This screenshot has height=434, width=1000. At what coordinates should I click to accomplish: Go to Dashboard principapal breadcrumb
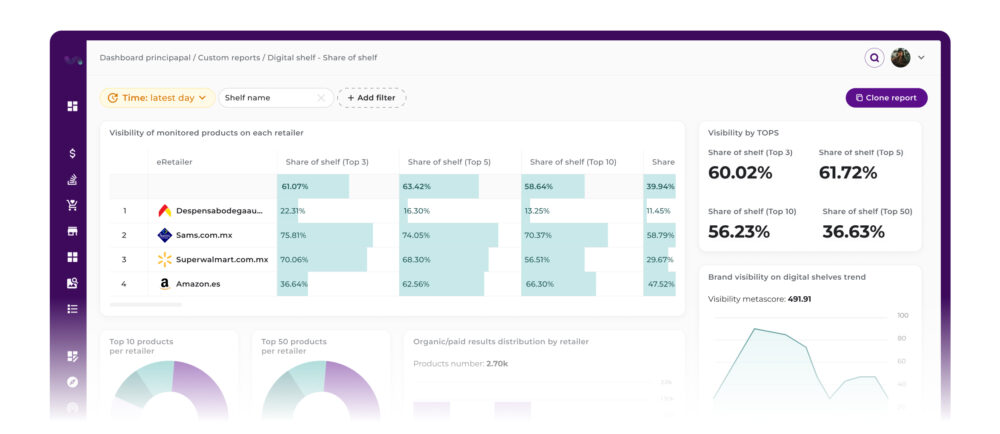(145, 57)
